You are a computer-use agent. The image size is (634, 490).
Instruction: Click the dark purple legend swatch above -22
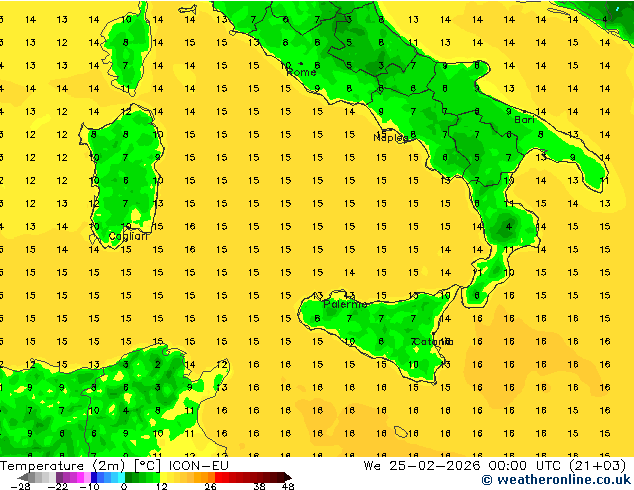coord(59,477)
